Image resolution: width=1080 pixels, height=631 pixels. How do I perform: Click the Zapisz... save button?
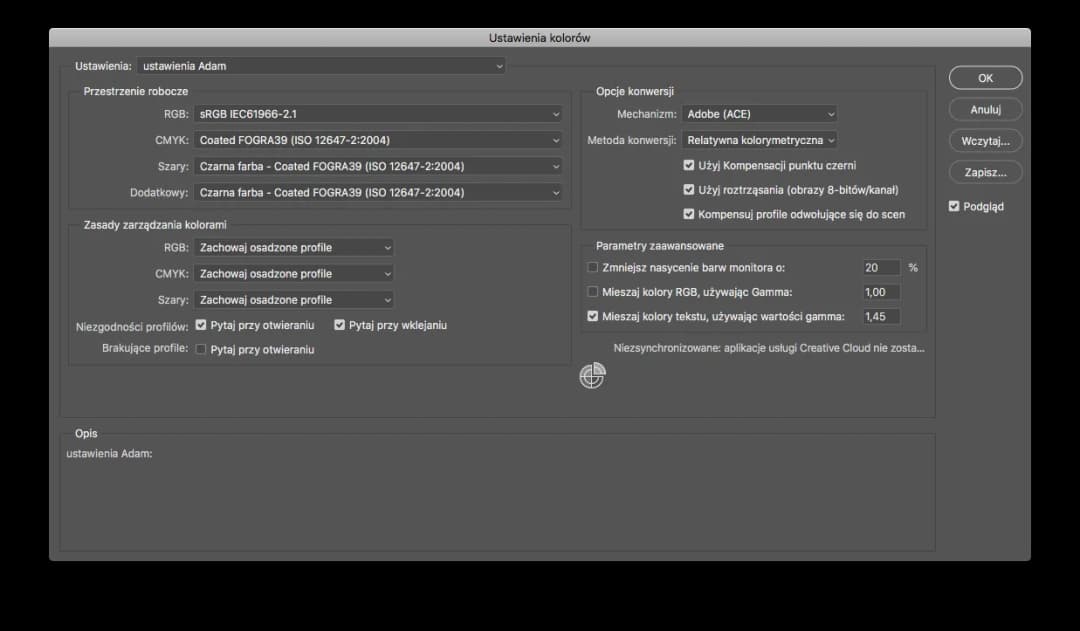coord(985,172)
